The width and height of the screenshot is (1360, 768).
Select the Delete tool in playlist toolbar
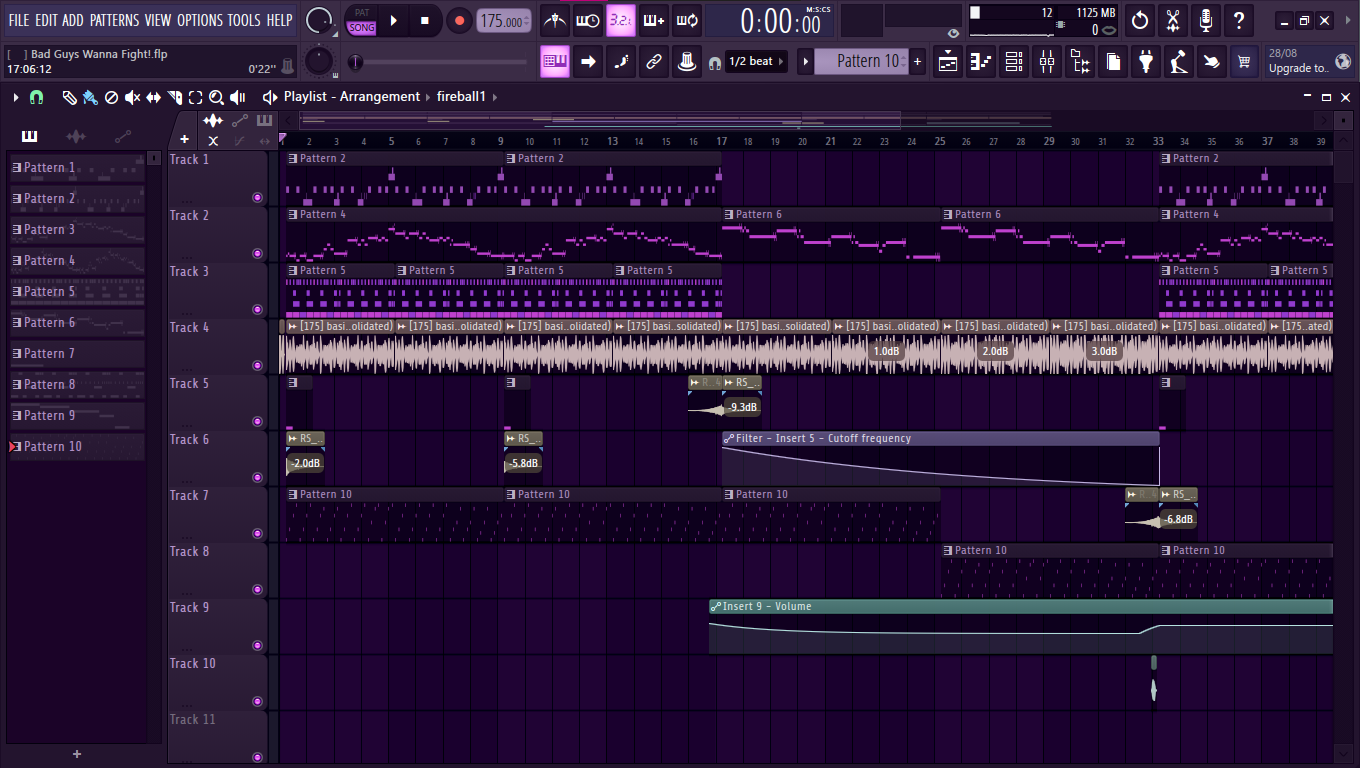click(111, 97)
